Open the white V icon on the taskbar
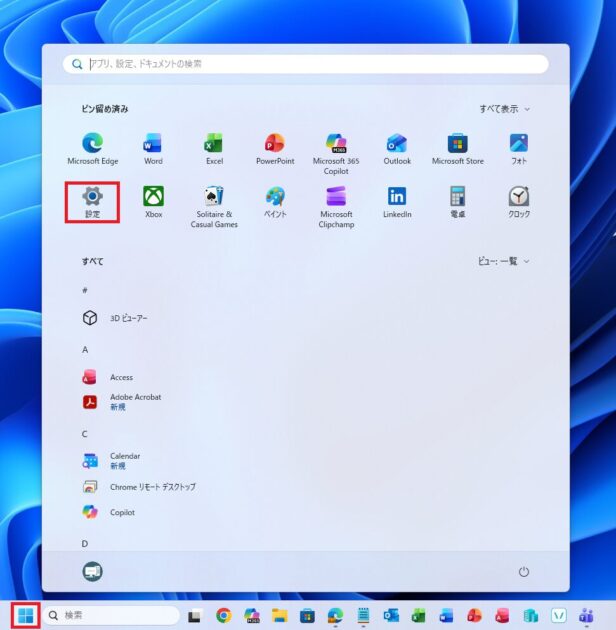 [x=559, y=615]
